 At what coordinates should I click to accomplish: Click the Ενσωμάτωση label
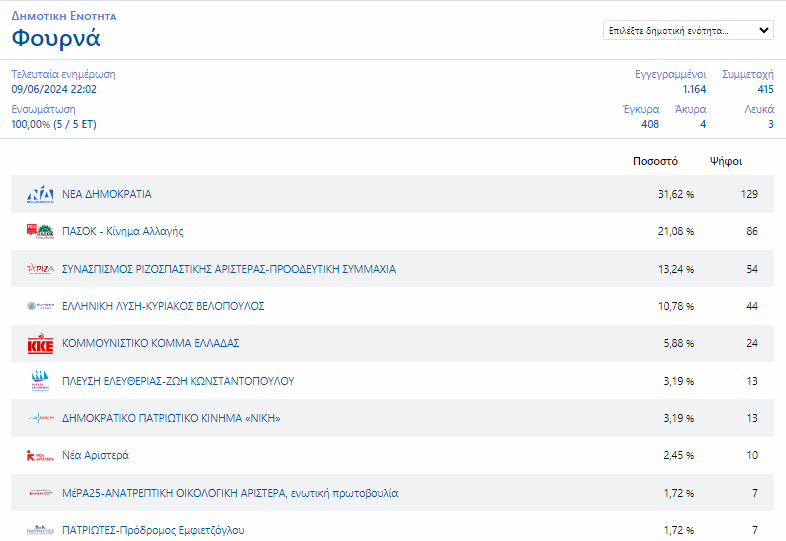click(x=44, y=109)
